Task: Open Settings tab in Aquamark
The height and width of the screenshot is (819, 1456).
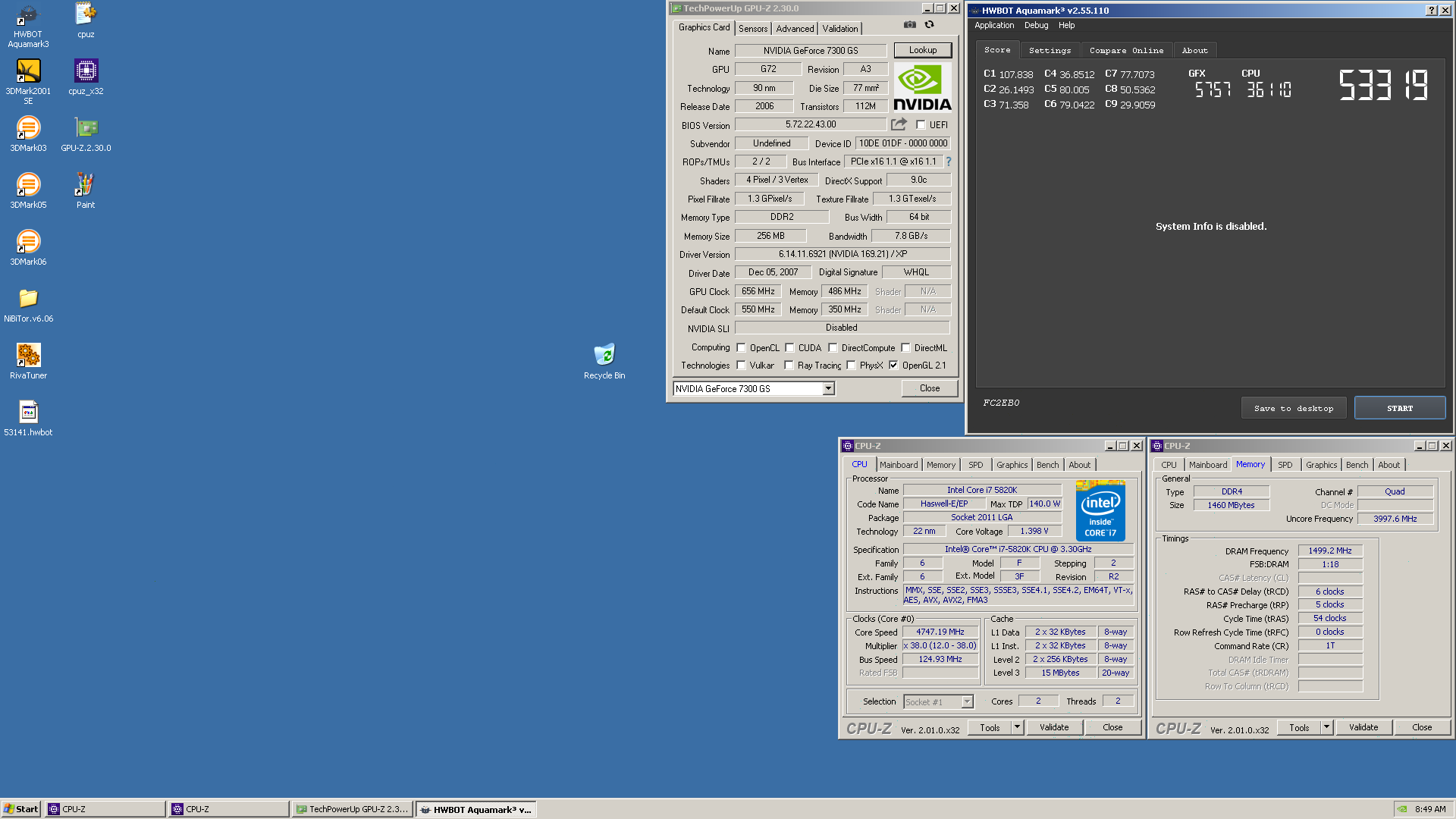Action: tap(1050, 50)
